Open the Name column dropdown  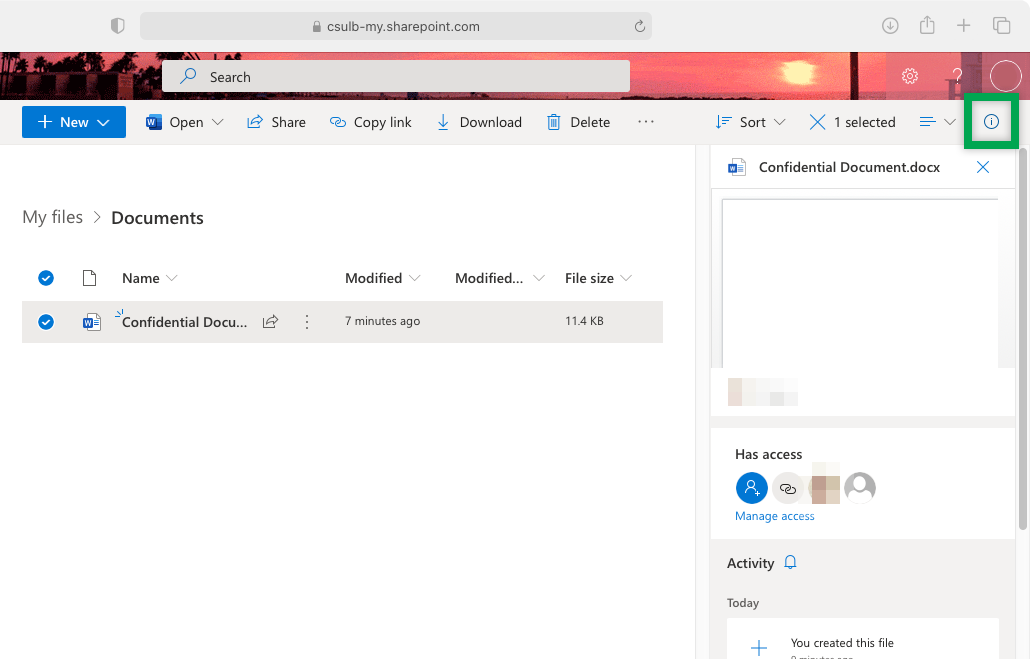tap(171, 278)
